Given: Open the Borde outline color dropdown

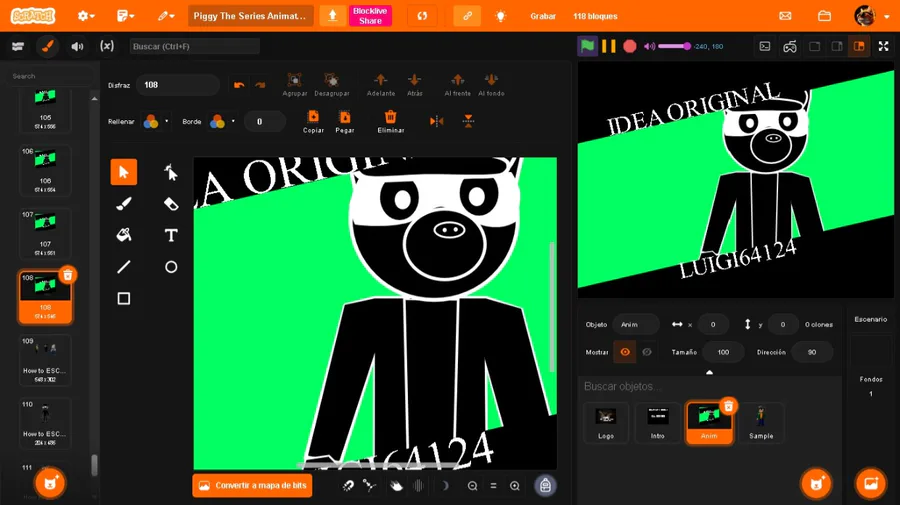Looking at the screenshot, I should (233, 122).
